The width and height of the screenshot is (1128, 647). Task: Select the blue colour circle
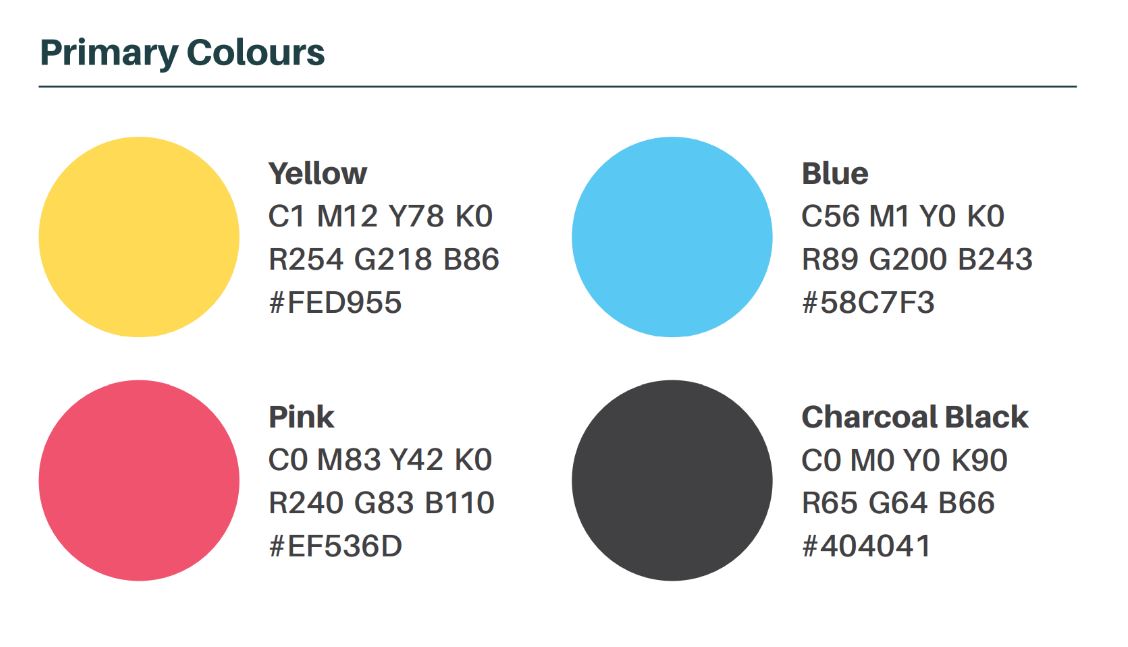(x=672, y=237)
